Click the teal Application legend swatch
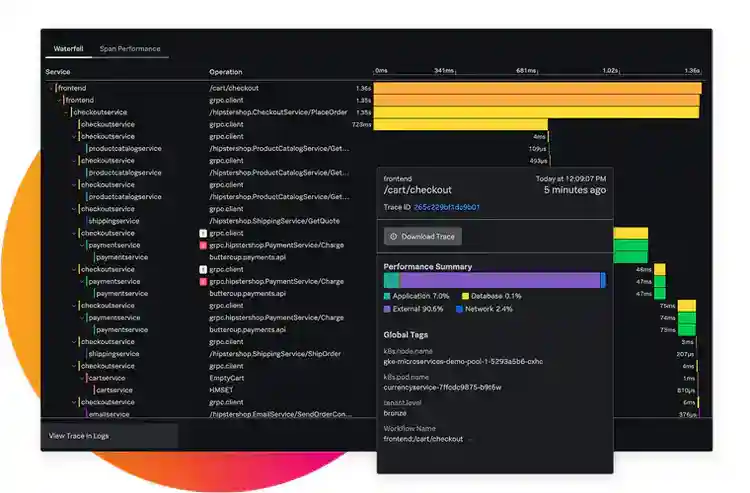The image size is (750, 493). point(388,297)
